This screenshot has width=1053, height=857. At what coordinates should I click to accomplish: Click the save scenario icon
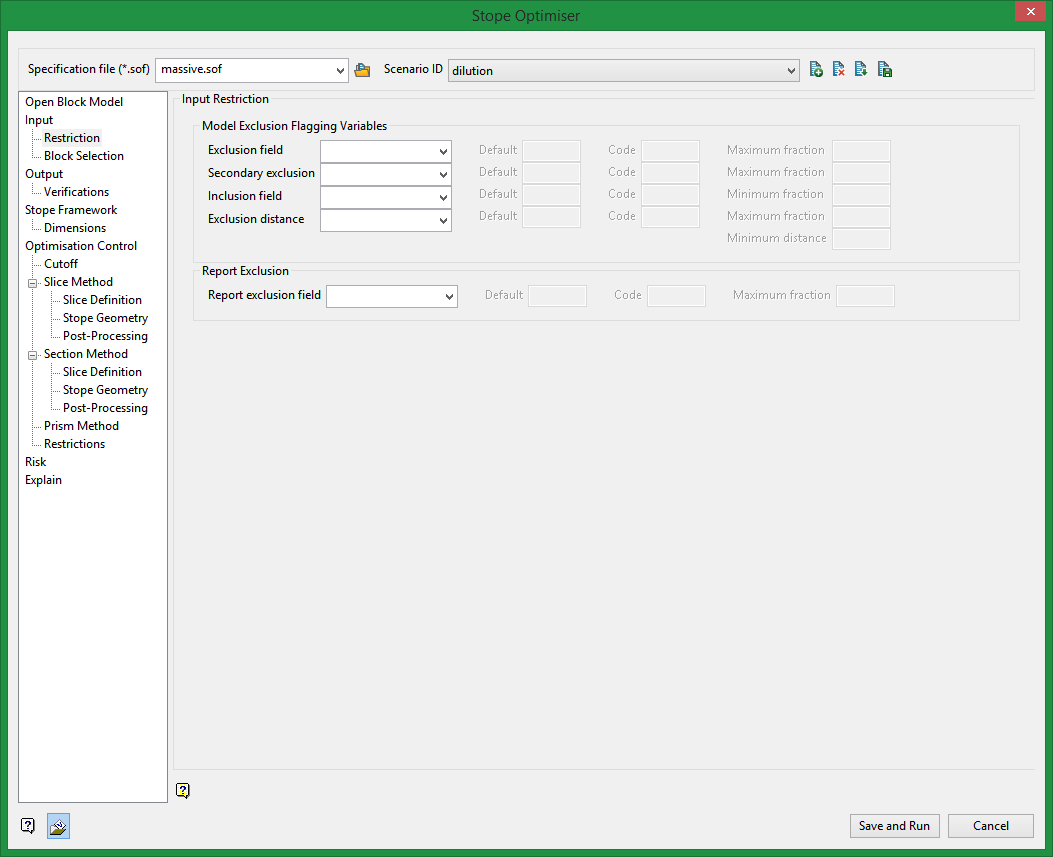point(885,70)
